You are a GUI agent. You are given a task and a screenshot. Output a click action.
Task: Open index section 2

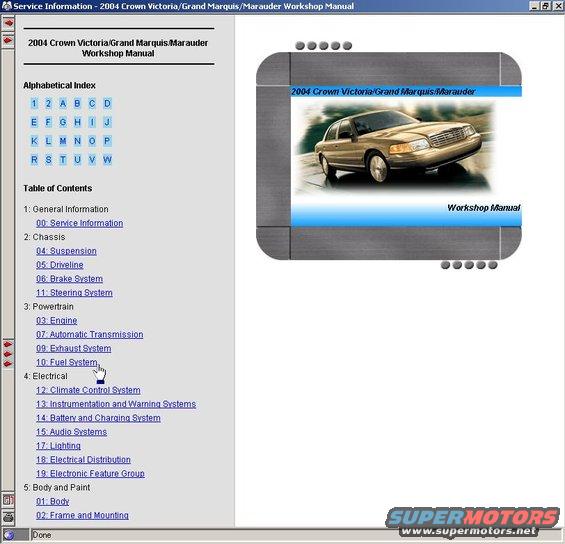coord(48,104)
